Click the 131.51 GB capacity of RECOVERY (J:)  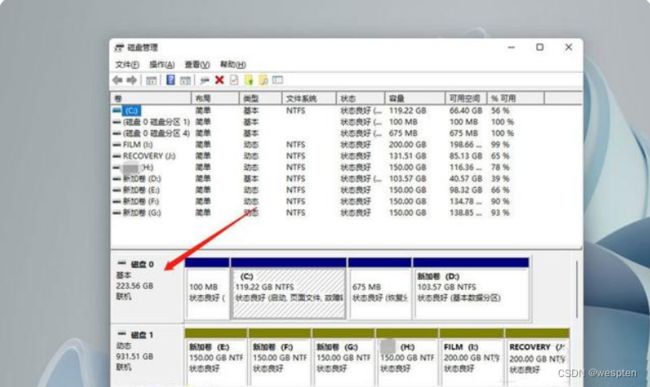coord(407,156)
